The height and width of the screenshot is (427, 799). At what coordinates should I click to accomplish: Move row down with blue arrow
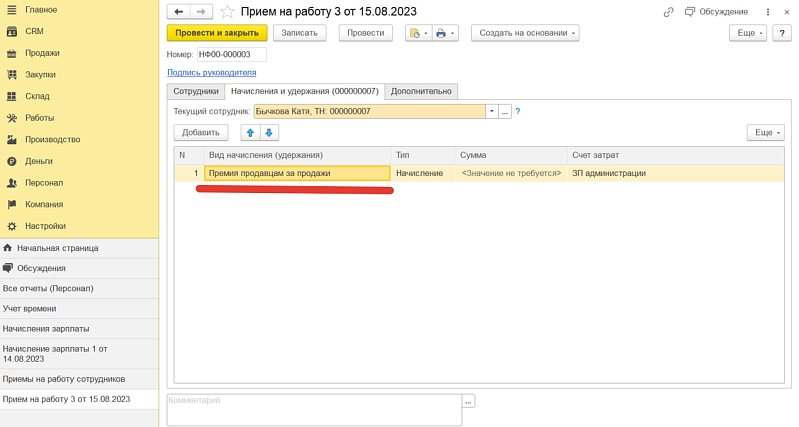point(269,132)
